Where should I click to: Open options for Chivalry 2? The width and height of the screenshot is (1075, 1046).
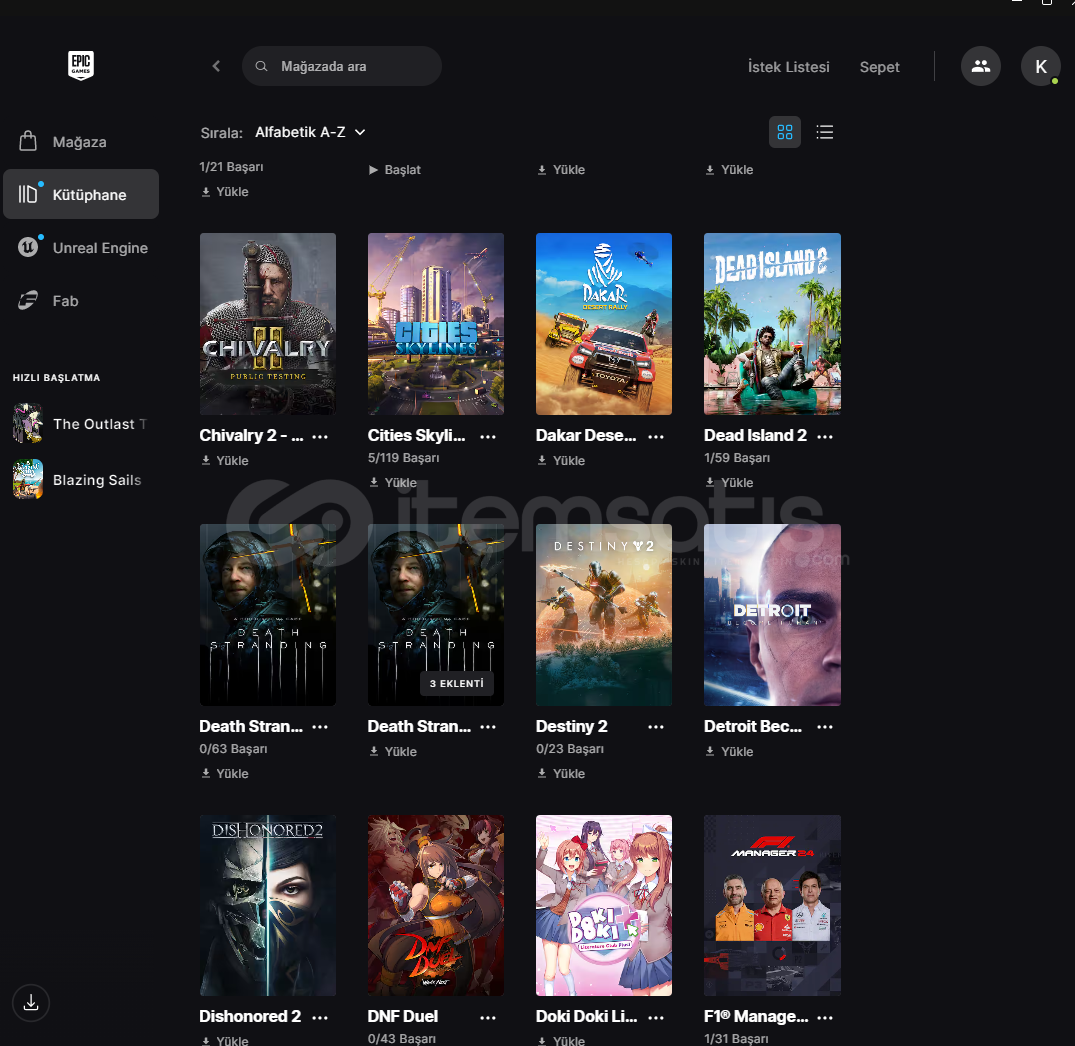[x=320, y=437]
